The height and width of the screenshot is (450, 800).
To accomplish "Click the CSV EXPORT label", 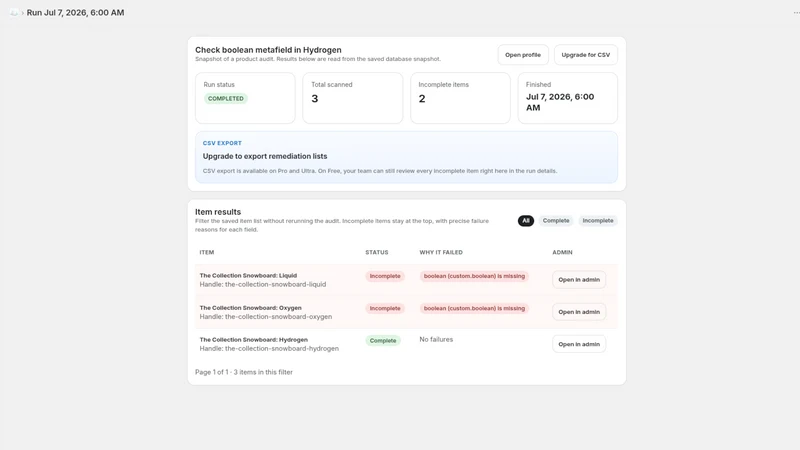I will [x=222, y=143].
